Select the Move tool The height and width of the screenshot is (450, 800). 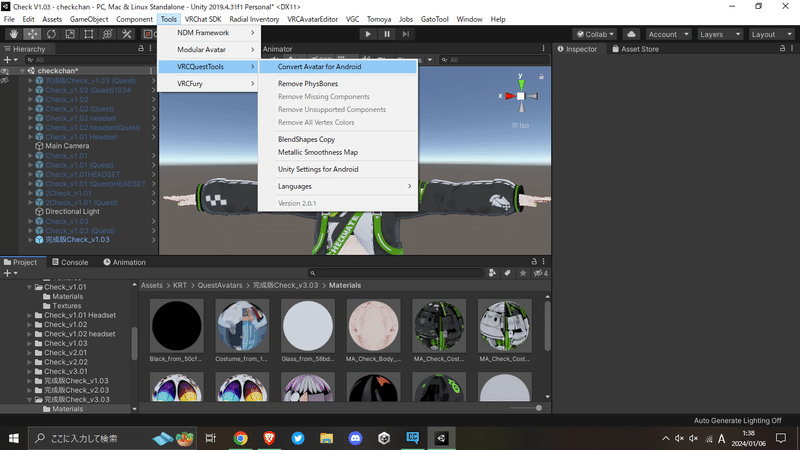pyautogui.click(x=32, y=34)
